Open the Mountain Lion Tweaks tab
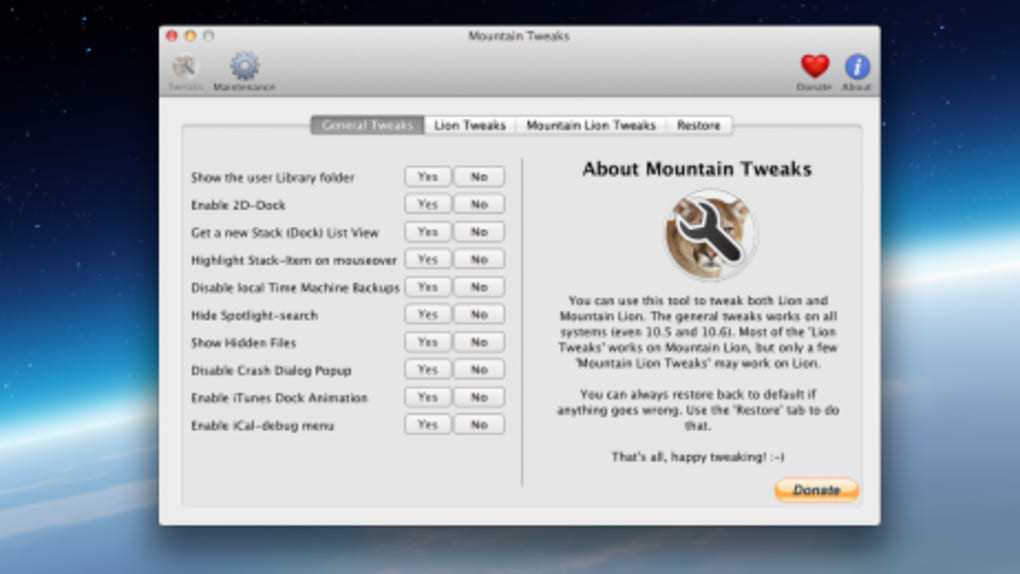 [x=591, y=125]
